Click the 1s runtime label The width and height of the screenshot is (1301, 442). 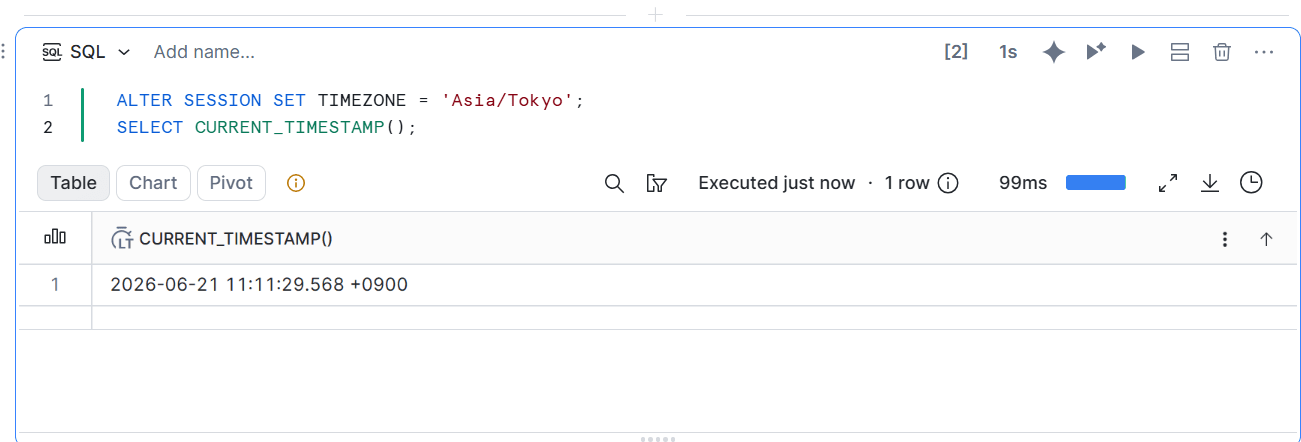(x=1008, y=52)
